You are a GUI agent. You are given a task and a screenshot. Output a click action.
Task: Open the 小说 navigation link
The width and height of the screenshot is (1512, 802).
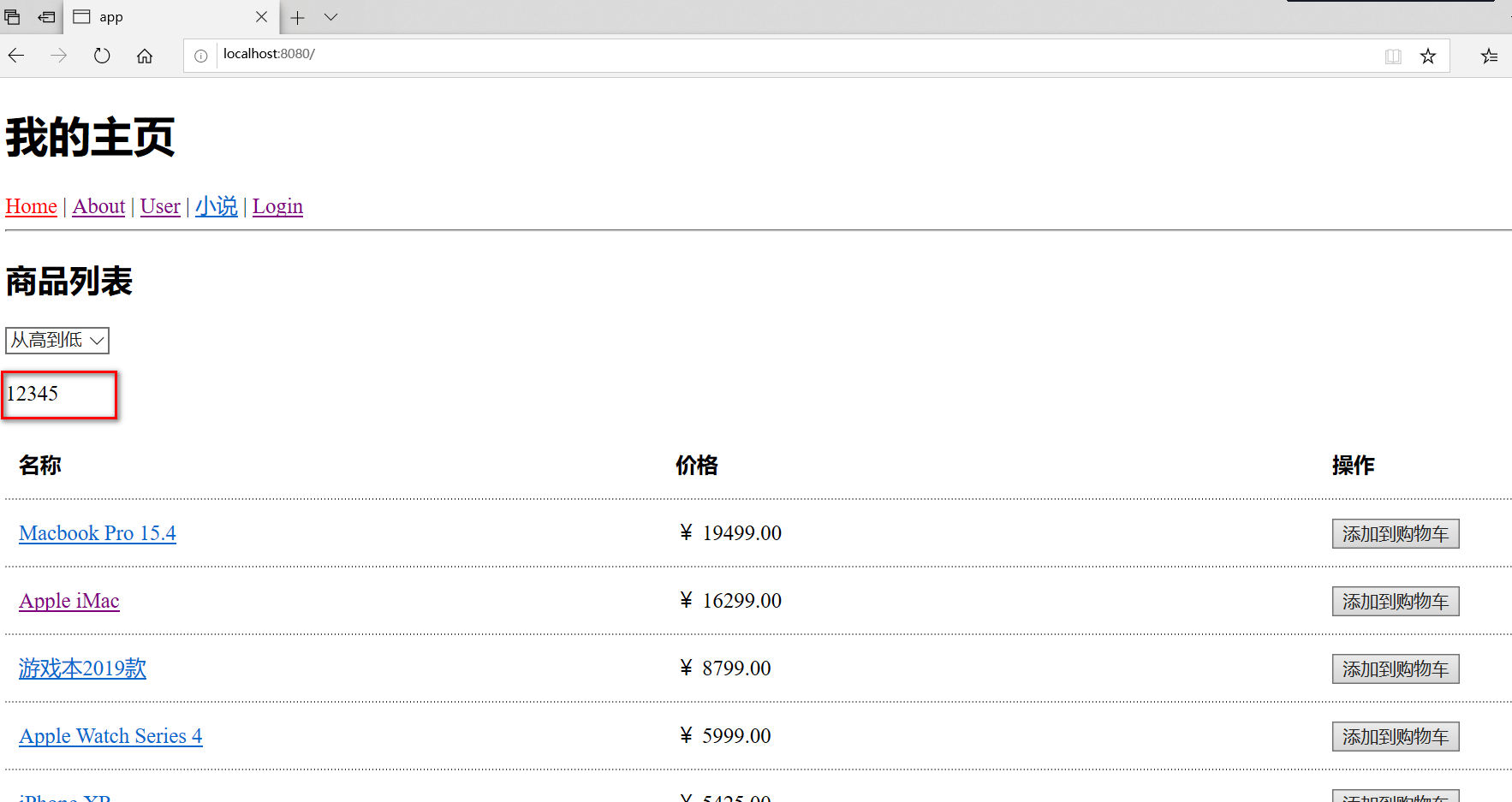217,206
